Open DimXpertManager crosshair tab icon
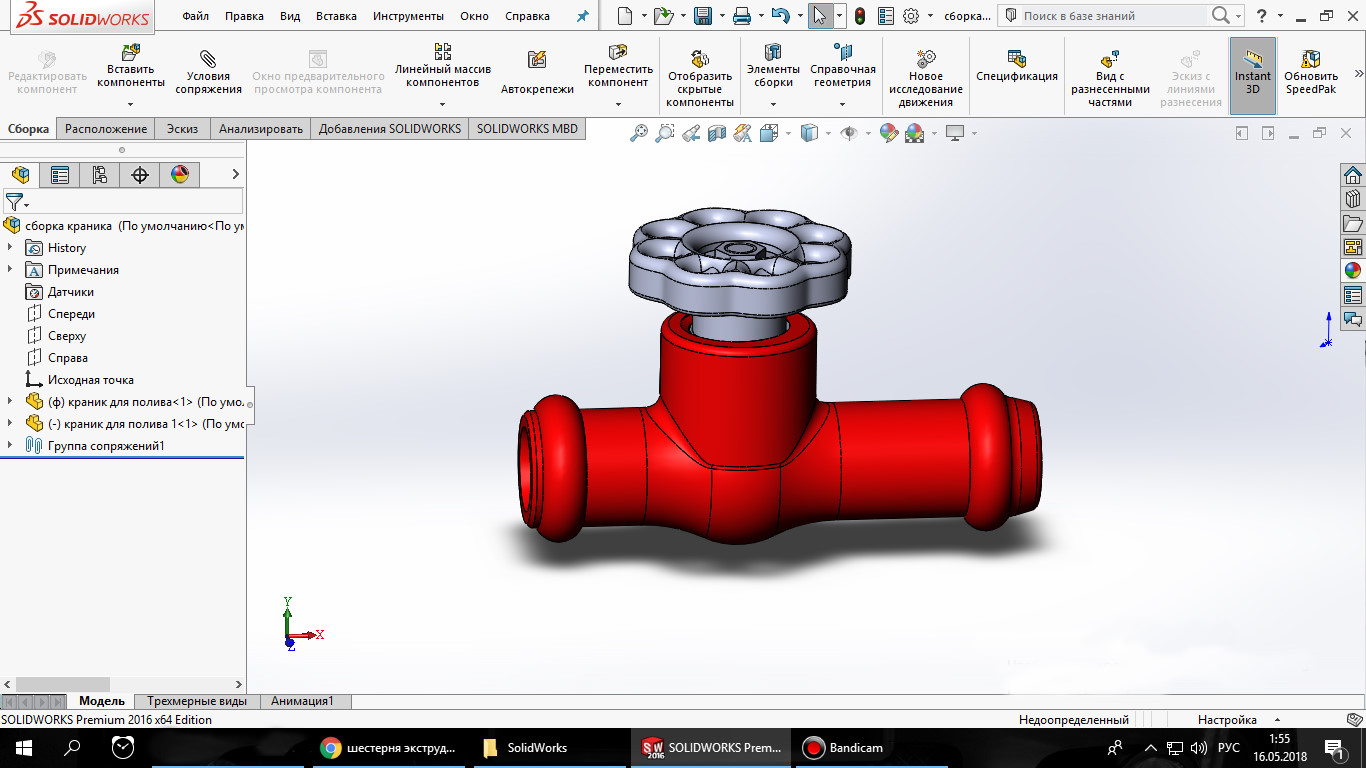The height and width of the screenshot is (768, 1366). [x=140, y=175]
